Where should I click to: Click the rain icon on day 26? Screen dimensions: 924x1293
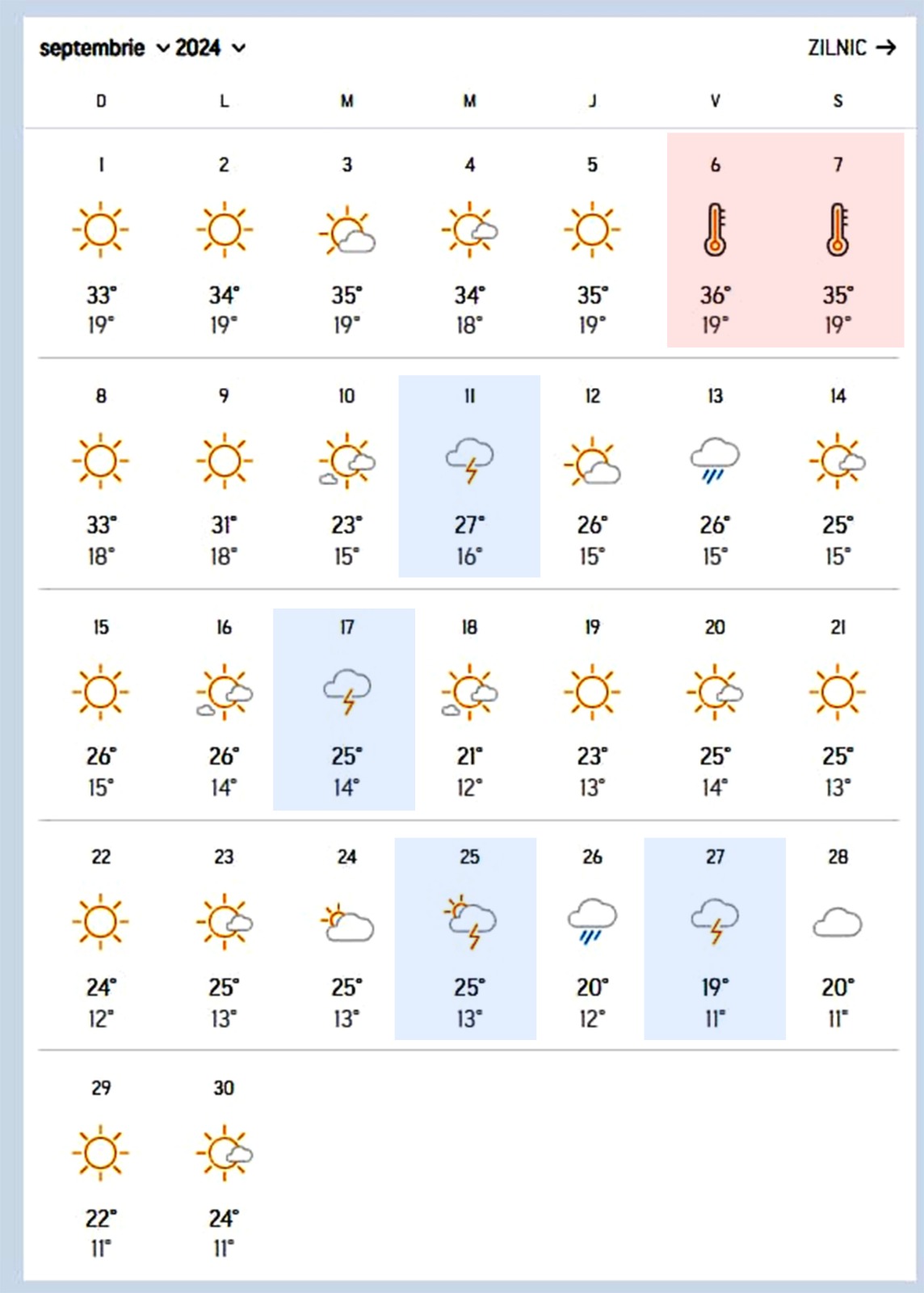click(x=592, y=921)
